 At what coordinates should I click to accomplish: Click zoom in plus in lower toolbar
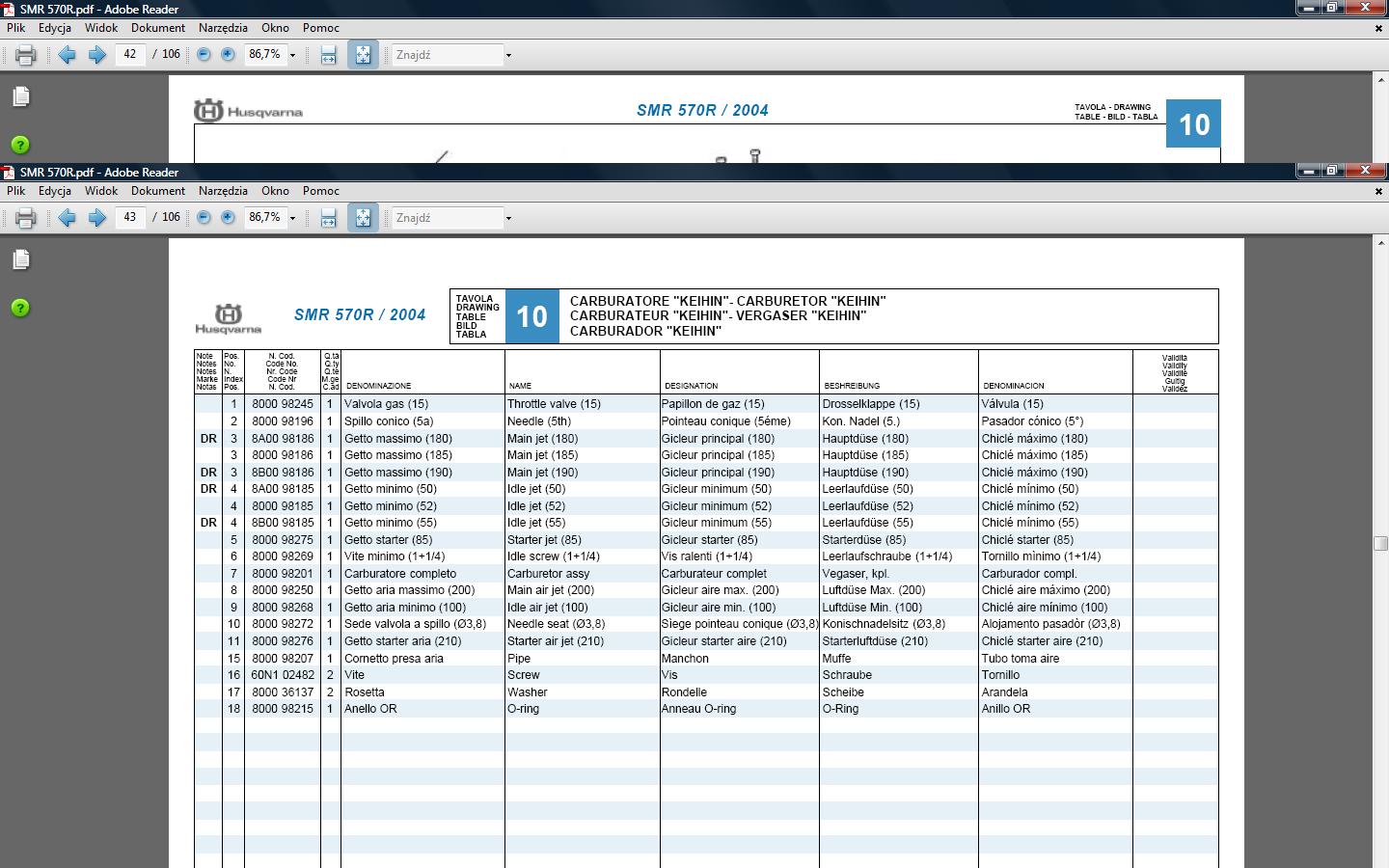click(x=228, y=218)
